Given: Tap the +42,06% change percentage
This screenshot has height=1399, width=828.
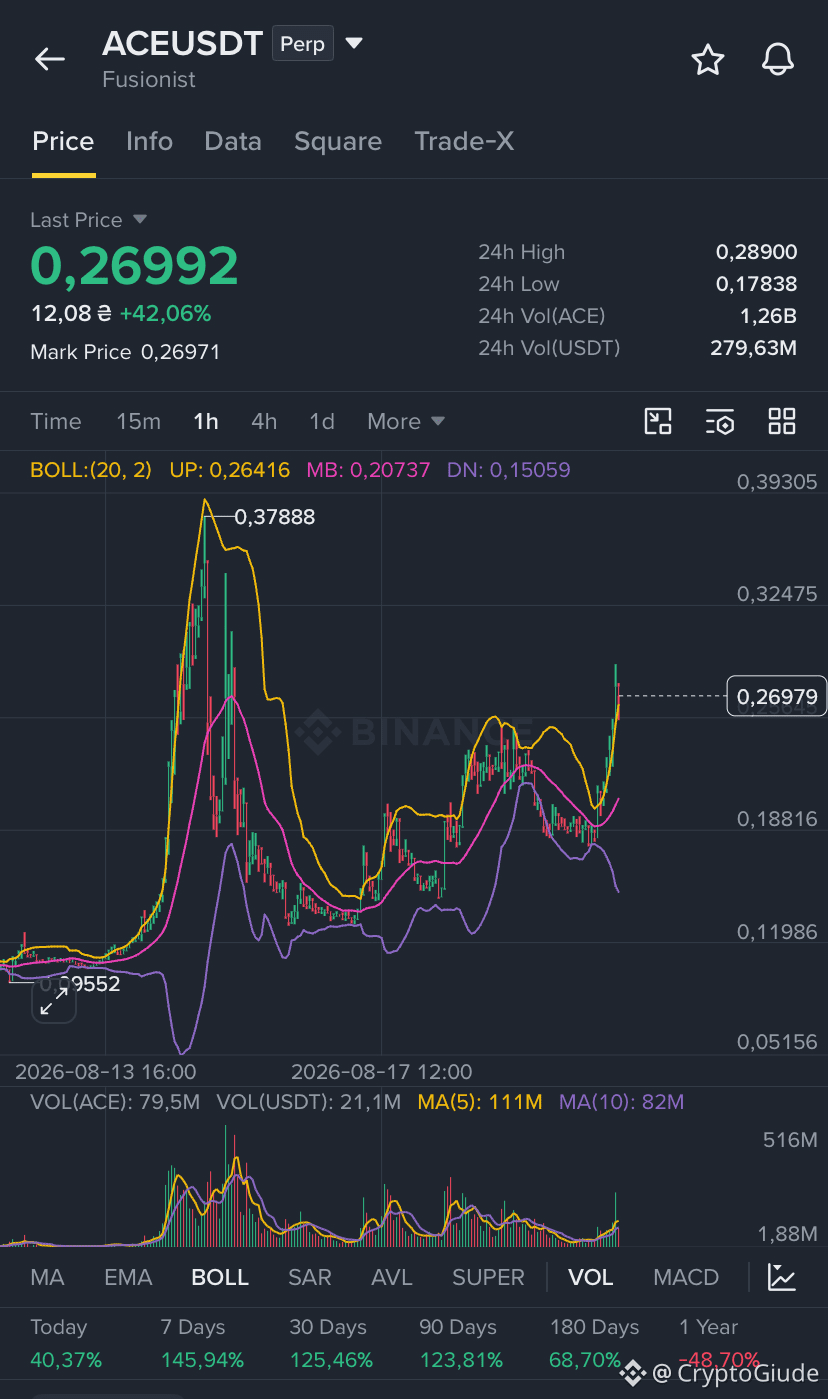Looking at the screenshot, I should coord(165,314).
